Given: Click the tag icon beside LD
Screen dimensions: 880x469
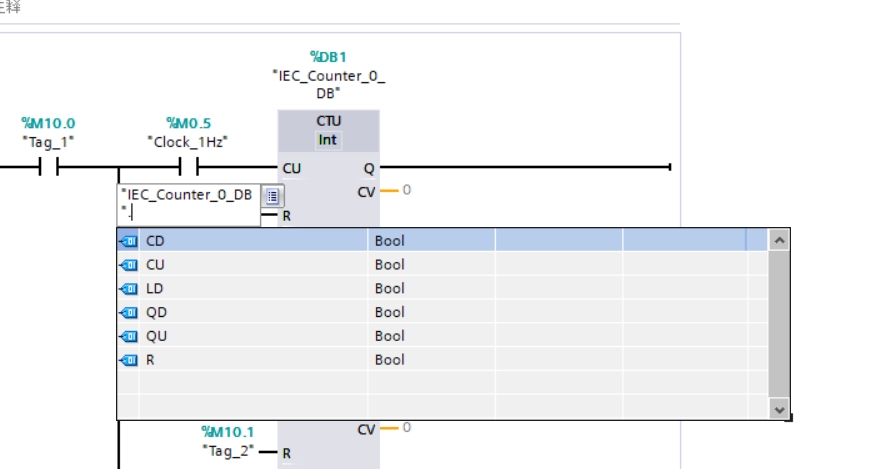Looking at the screenshot, I should pos(127,289).
